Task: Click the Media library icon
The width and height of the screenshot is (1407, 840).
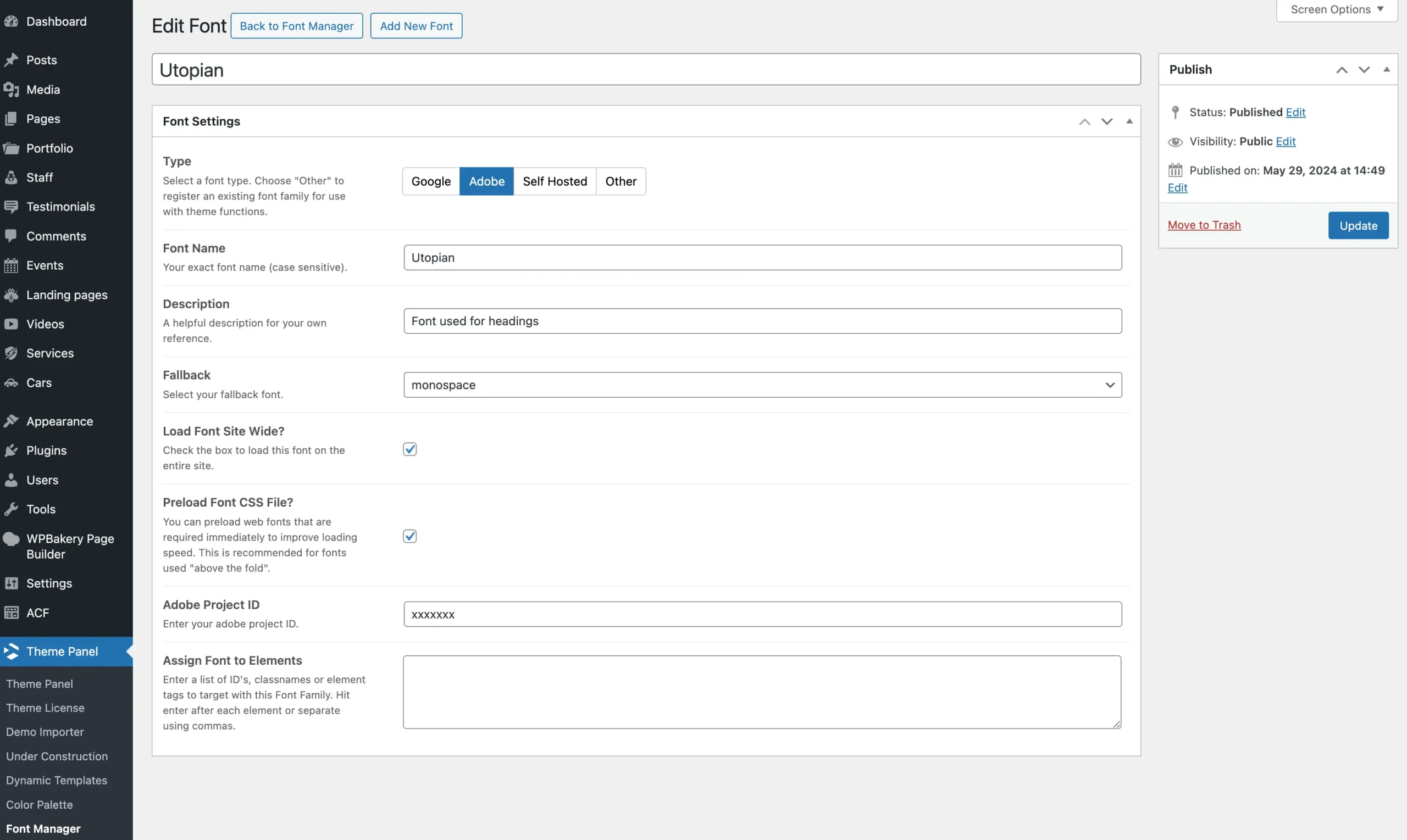Action: pos(11,90)
